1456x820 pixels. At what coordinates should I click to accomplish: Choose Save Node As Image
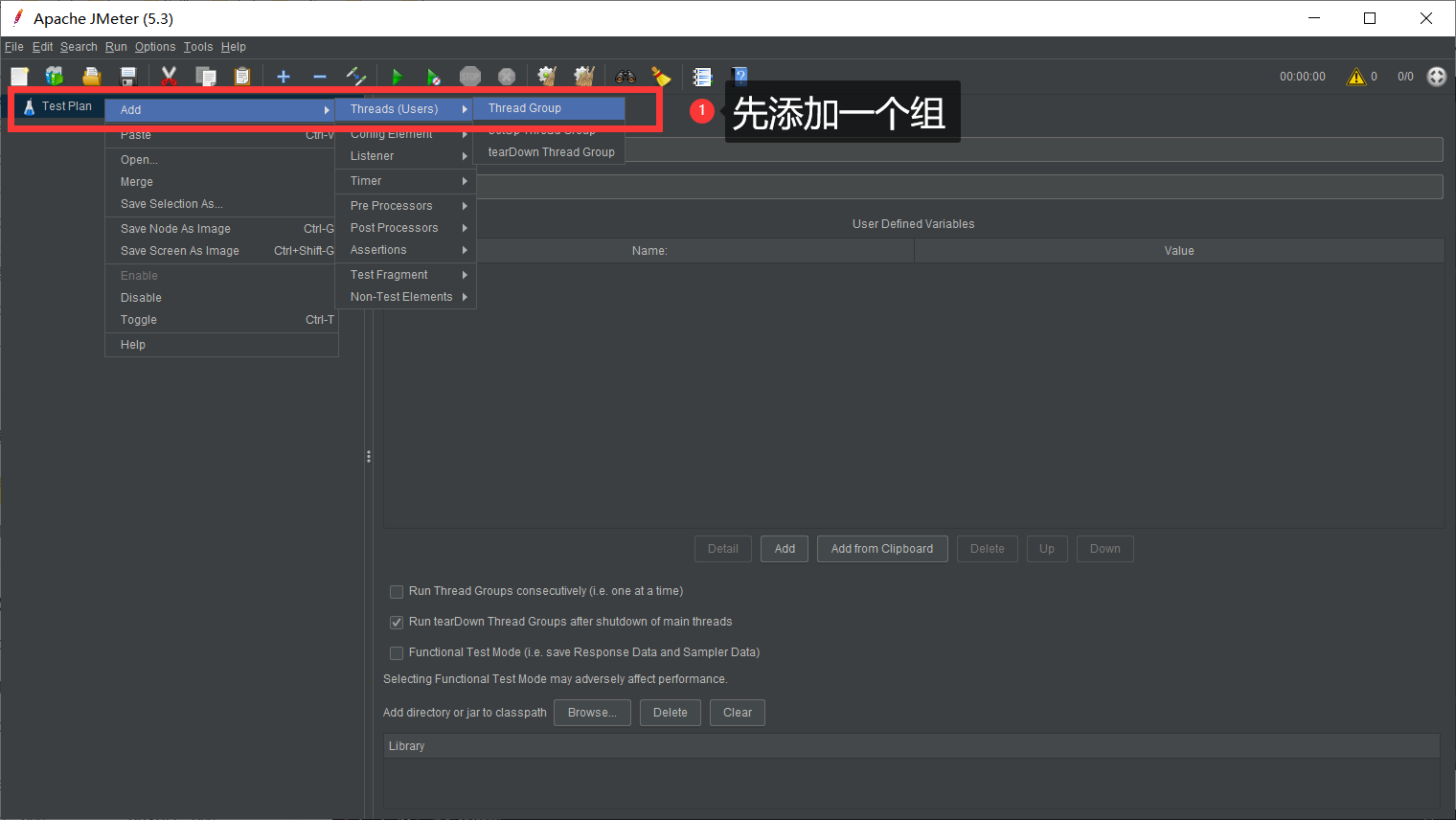pyautogui.click(x=221, y=229)
